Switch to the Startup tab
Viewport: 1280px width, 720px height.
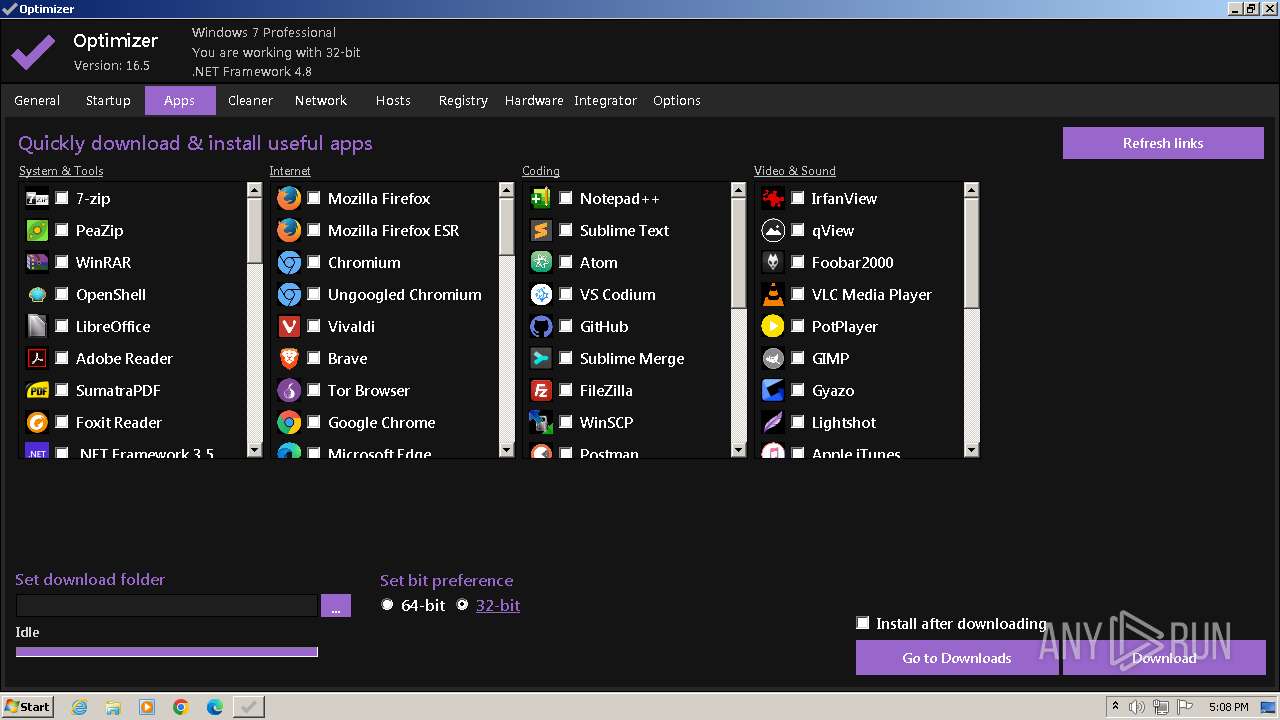[108, 100]
